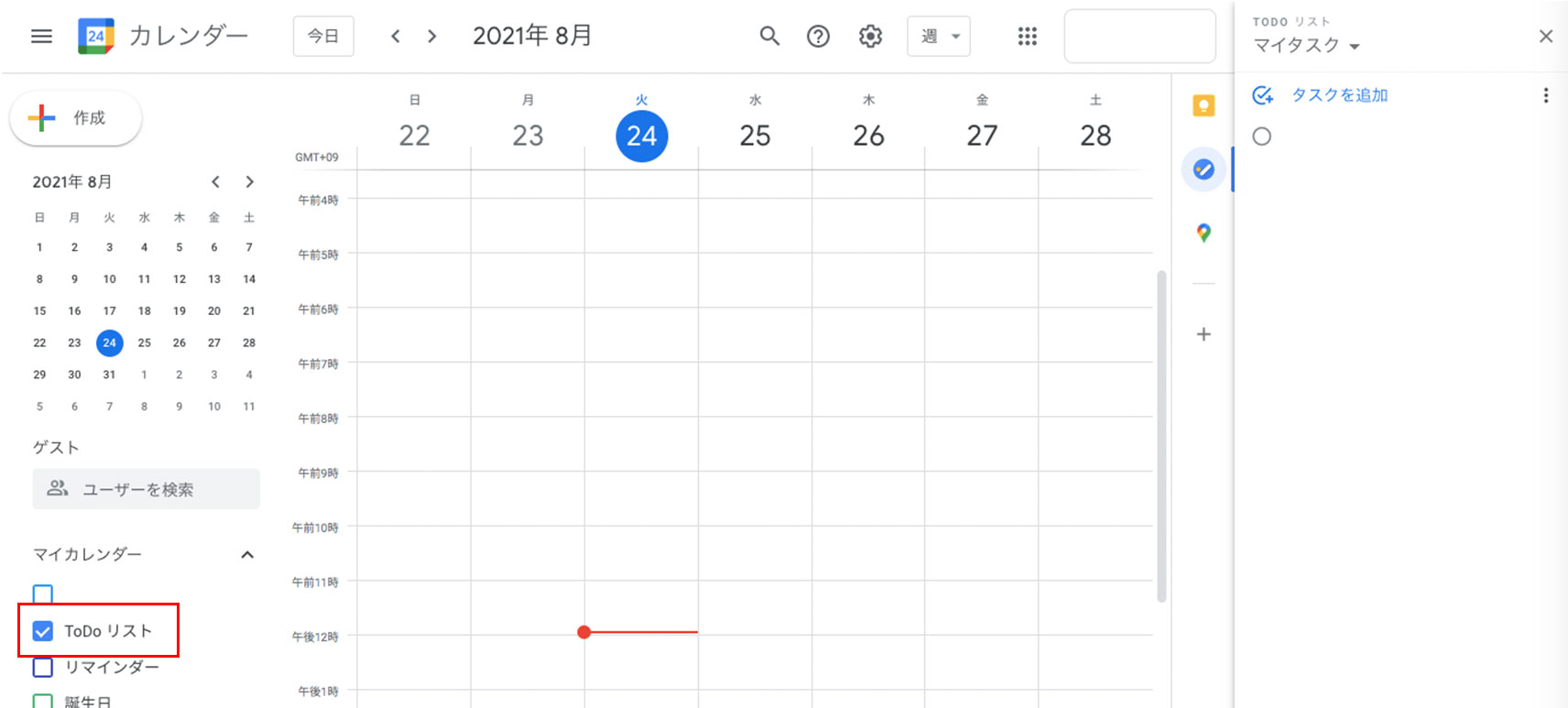Go to next week arrow in header
1568x708 pixels.
432,37
